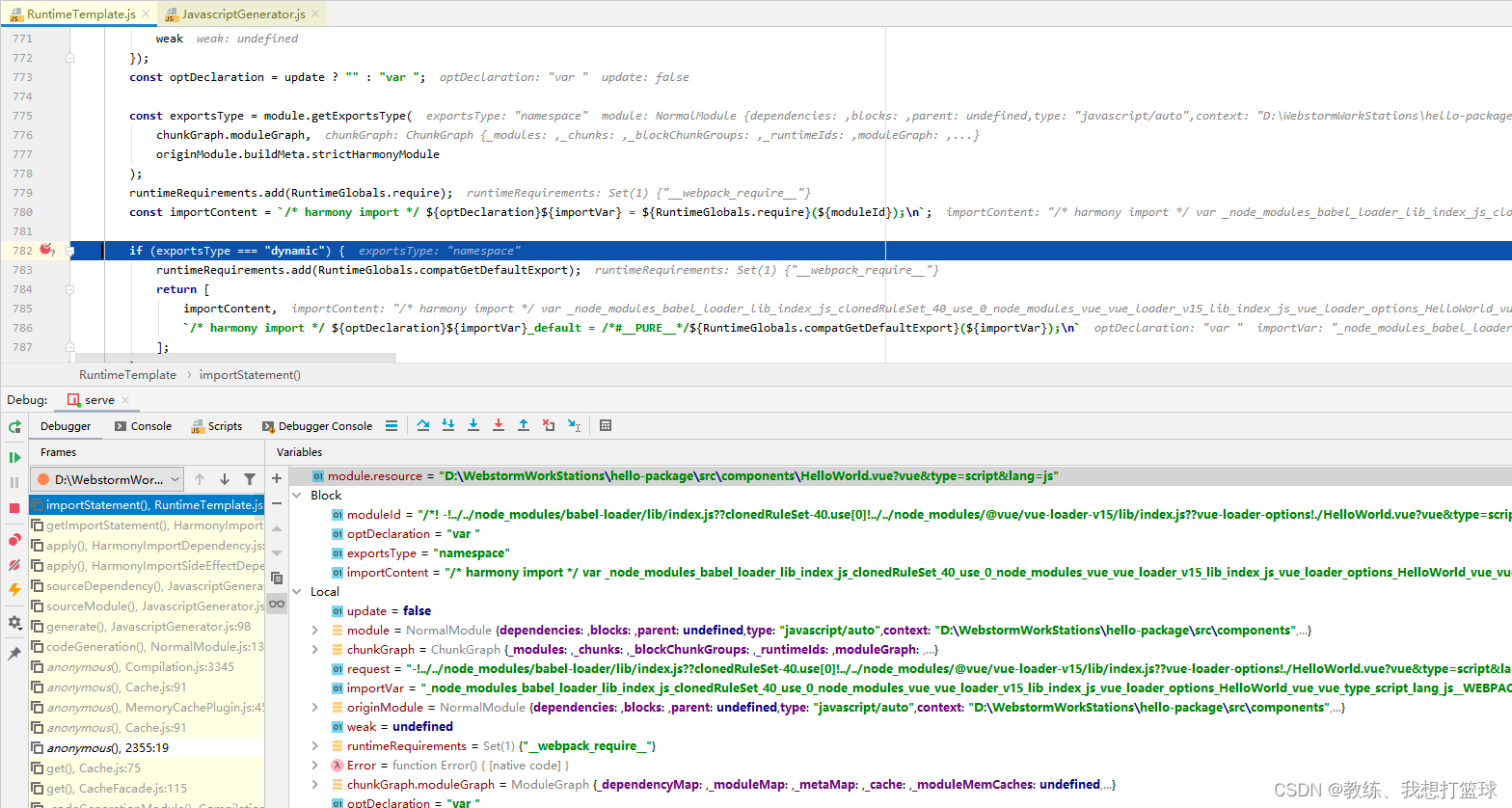The image size is (1512, 808).
Task: Rerun the serve debug session
Action: click(14, 426)
